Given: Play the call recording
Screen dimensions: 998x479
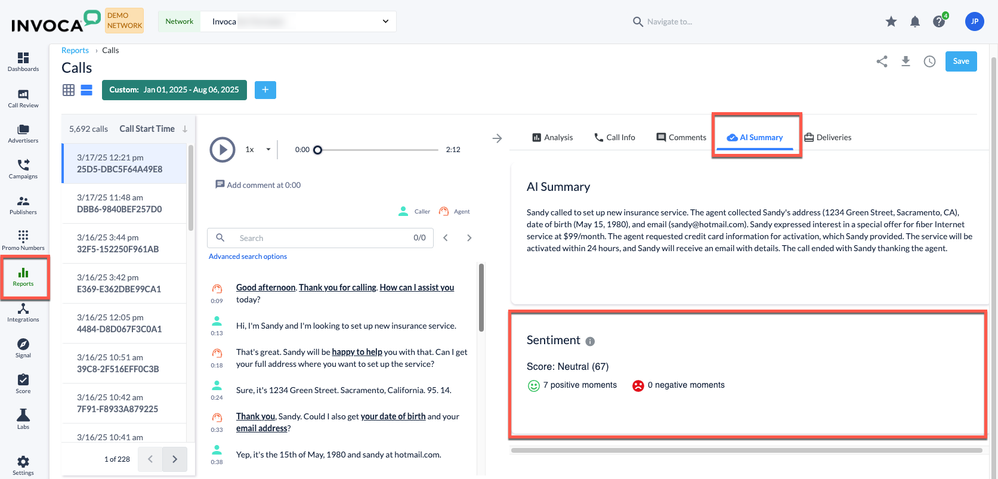Looking at the screenshot, I should pos(222,150).
